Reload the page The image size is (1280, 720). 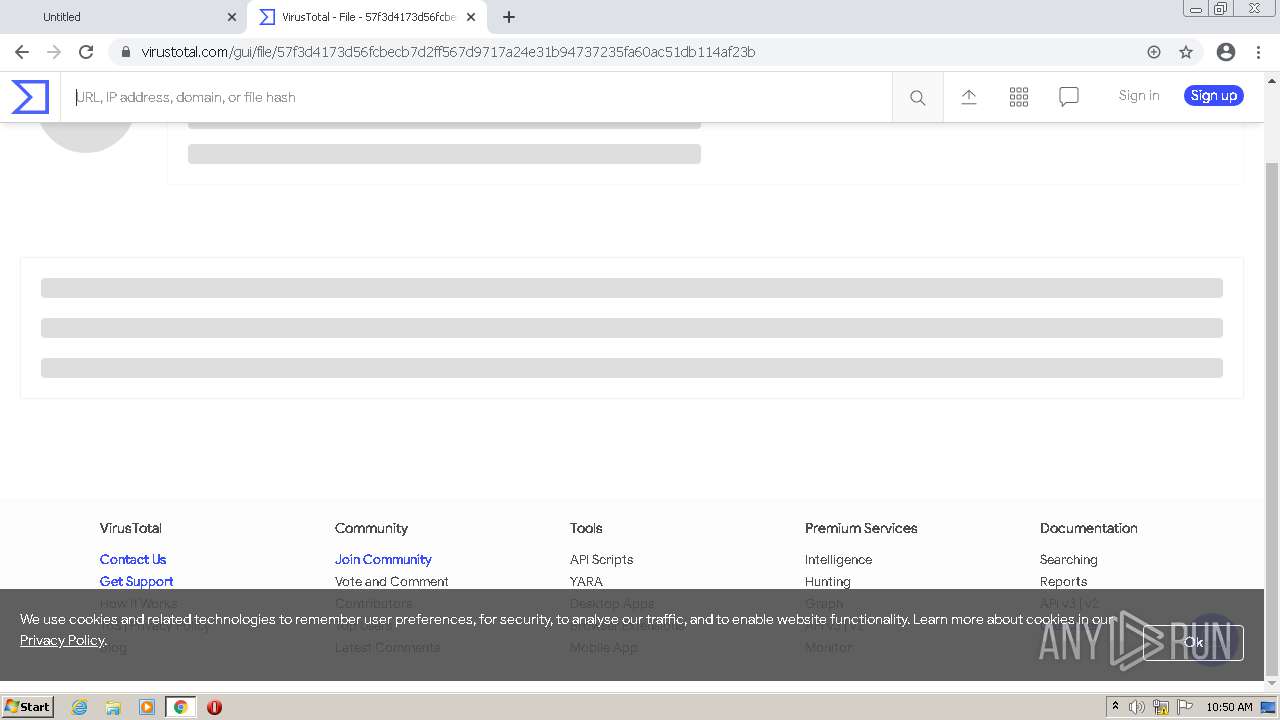point(86,52)
